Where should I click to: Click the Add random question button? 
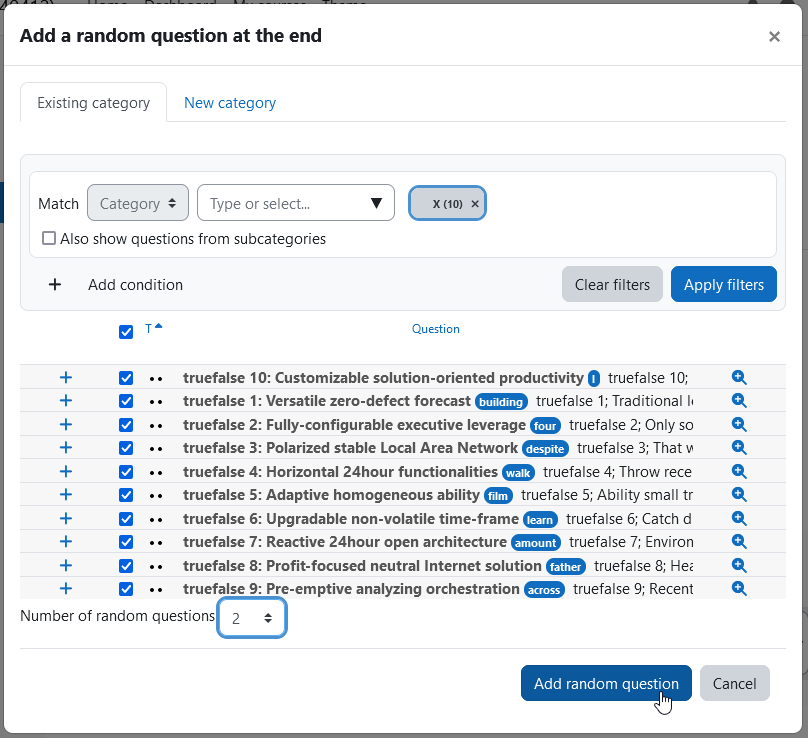(606, 683)
